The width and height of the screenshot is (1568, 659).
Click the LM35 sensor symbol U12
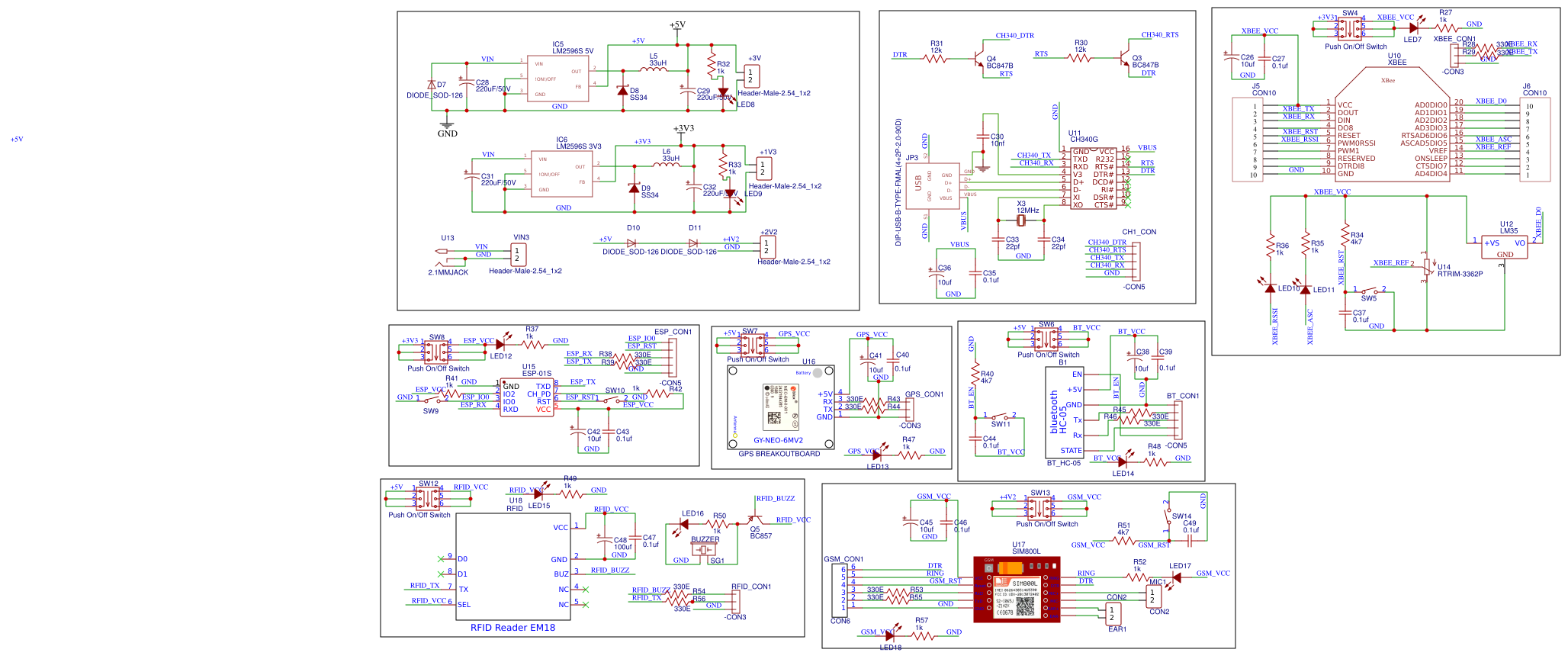click(1504, 246)
